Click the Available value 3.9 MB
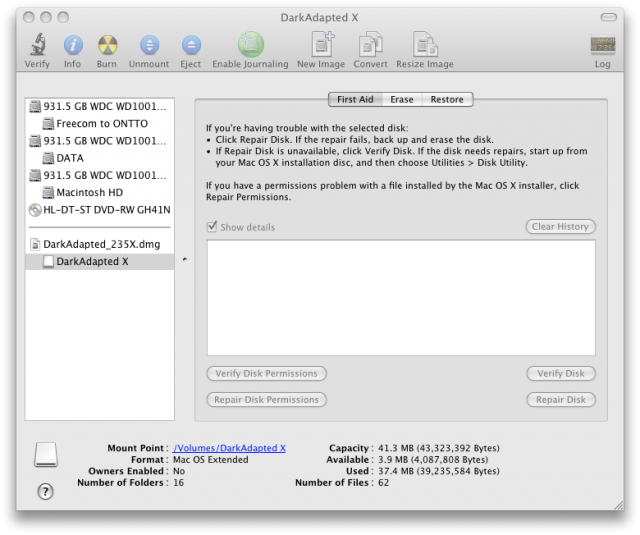This screenshot has width=640, height=535. (433, 460)
